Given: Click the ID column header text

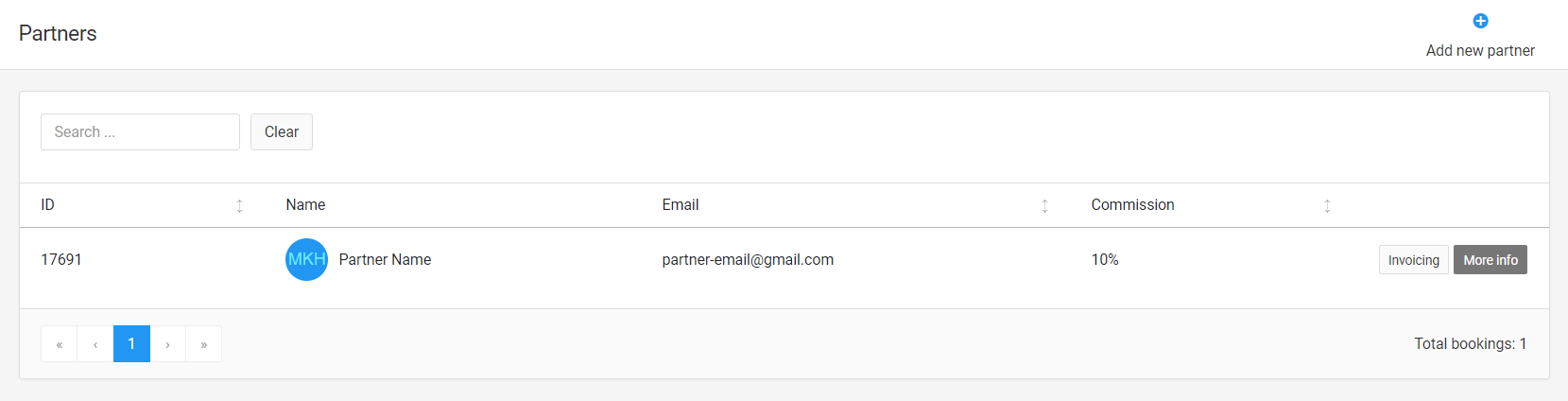Looking at the screenshot, I should pyautogui.click(x=47, y=205).
